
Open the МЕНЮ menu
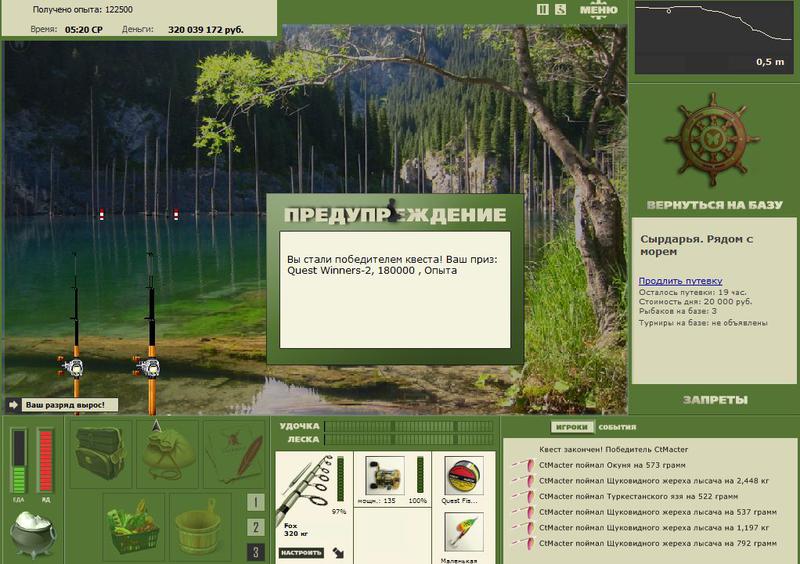point(598,10)
